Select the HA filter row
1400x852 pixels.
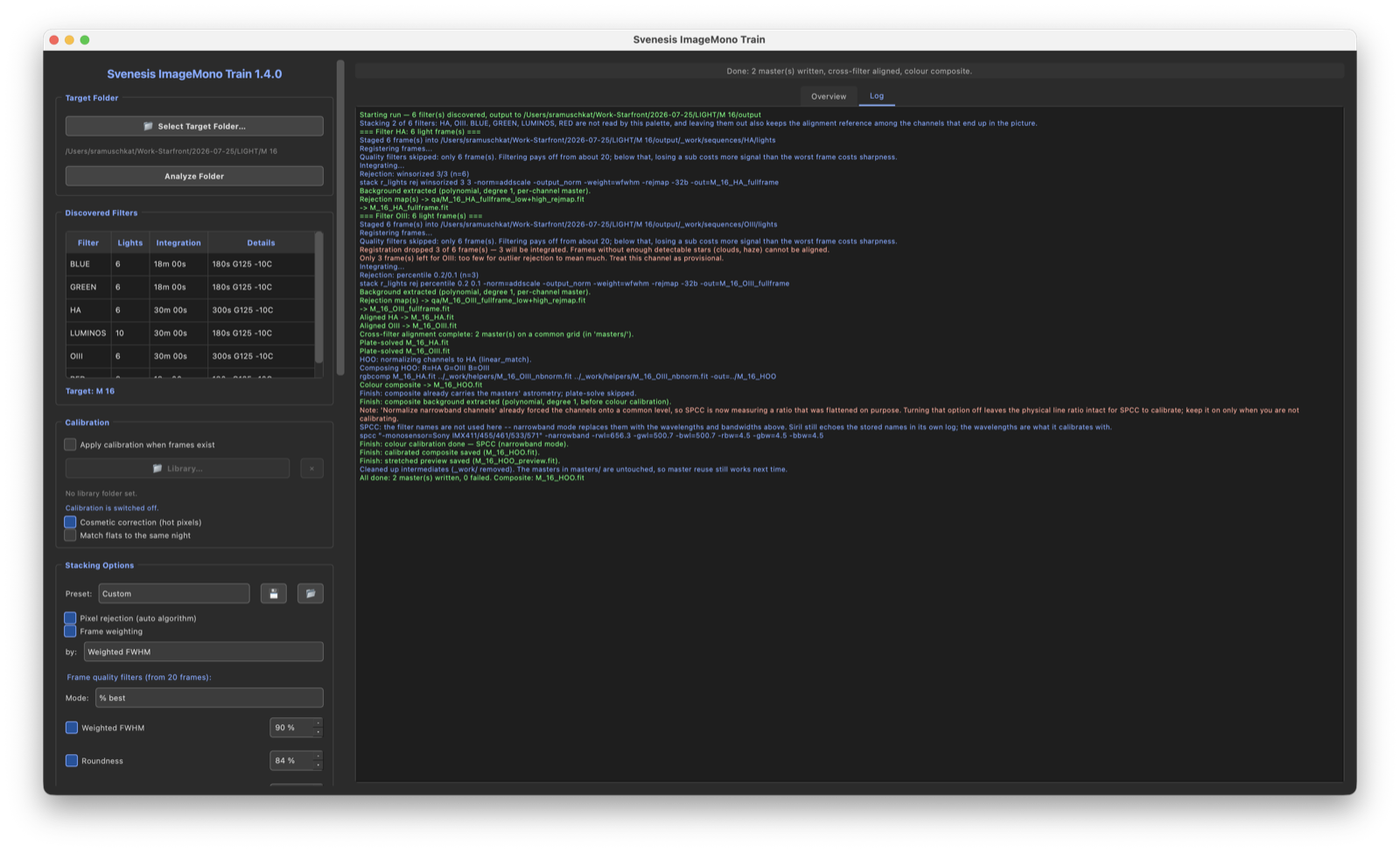click(x=190, y=310)
